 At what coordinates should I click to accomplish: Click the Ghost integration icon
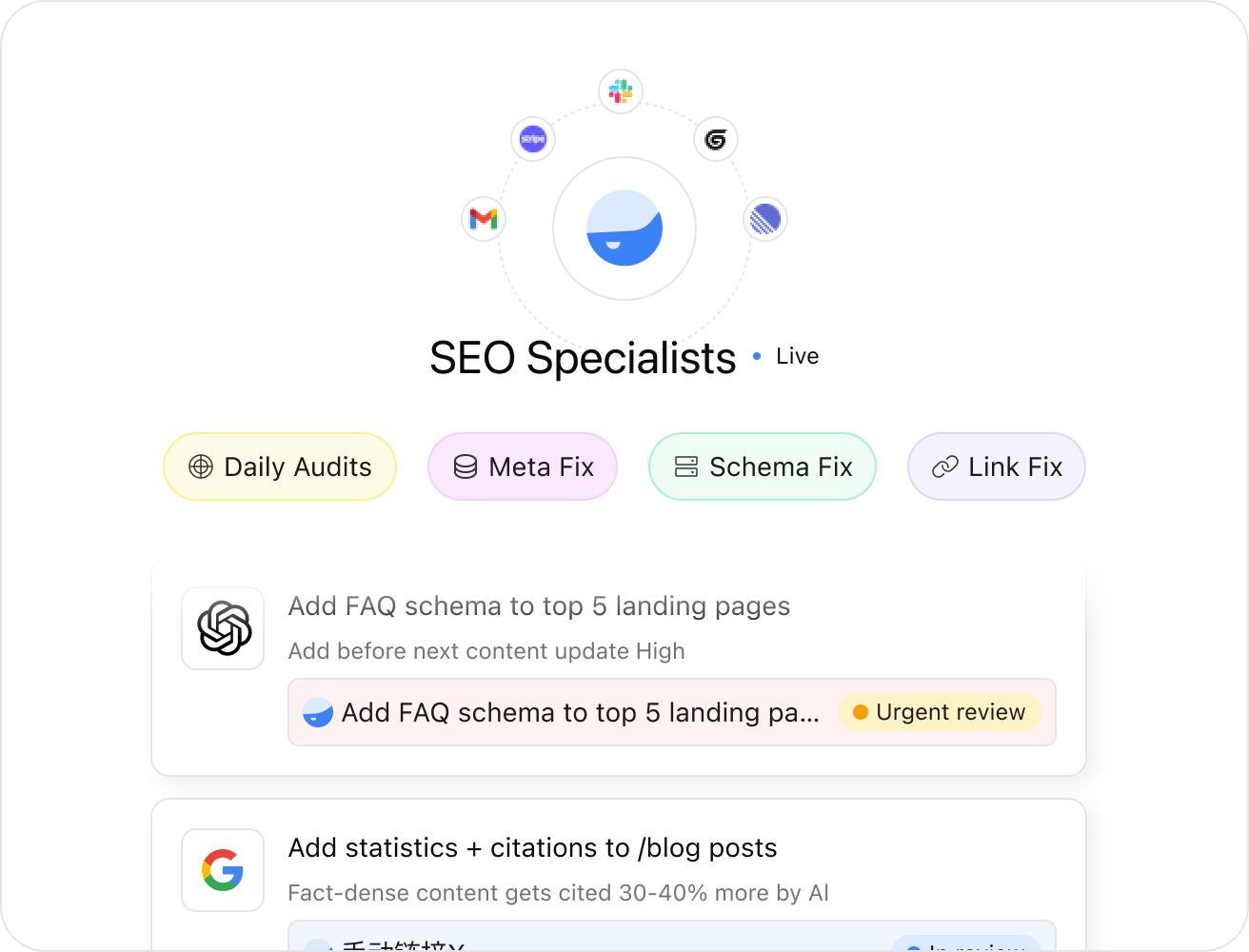(715, 139)
